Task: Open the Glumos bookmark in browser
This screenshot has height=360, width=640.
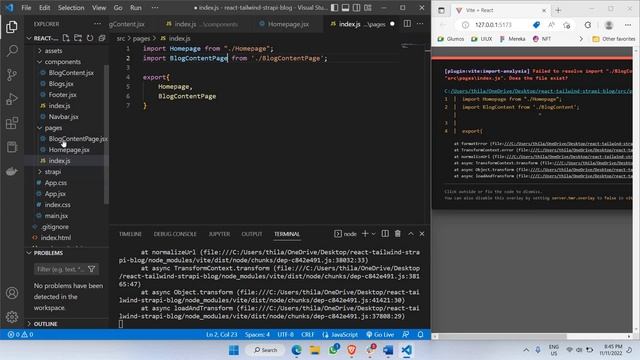Action: (x=451, y=39)
